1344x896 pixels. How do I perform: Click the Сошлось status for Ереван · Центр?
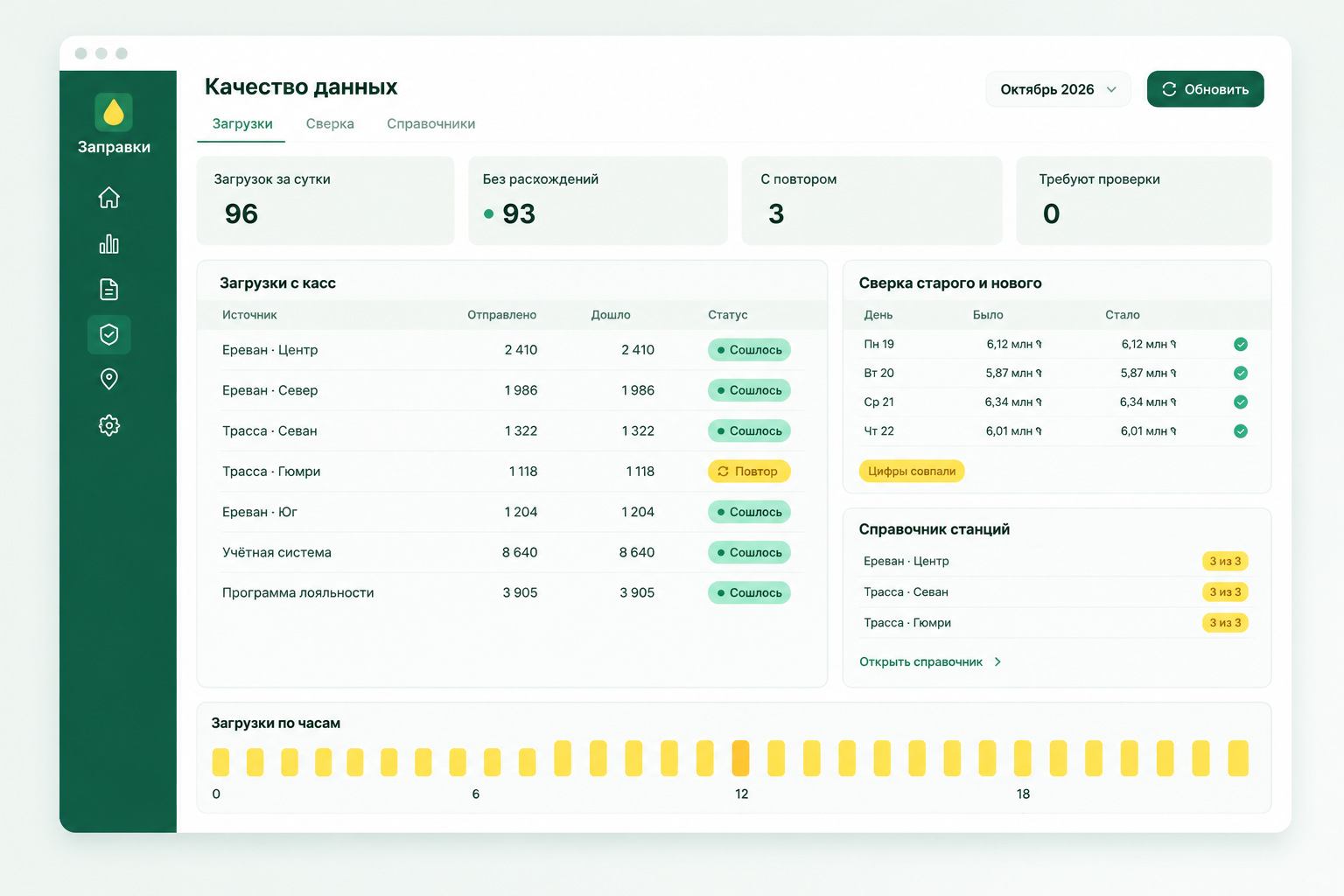[749, 350]
